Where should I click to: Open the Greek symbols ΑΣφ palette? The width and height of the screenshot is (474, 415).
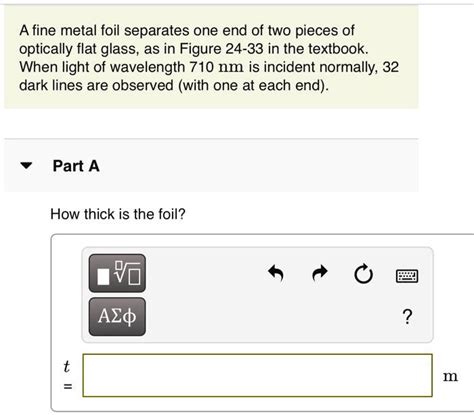(117, 317)
